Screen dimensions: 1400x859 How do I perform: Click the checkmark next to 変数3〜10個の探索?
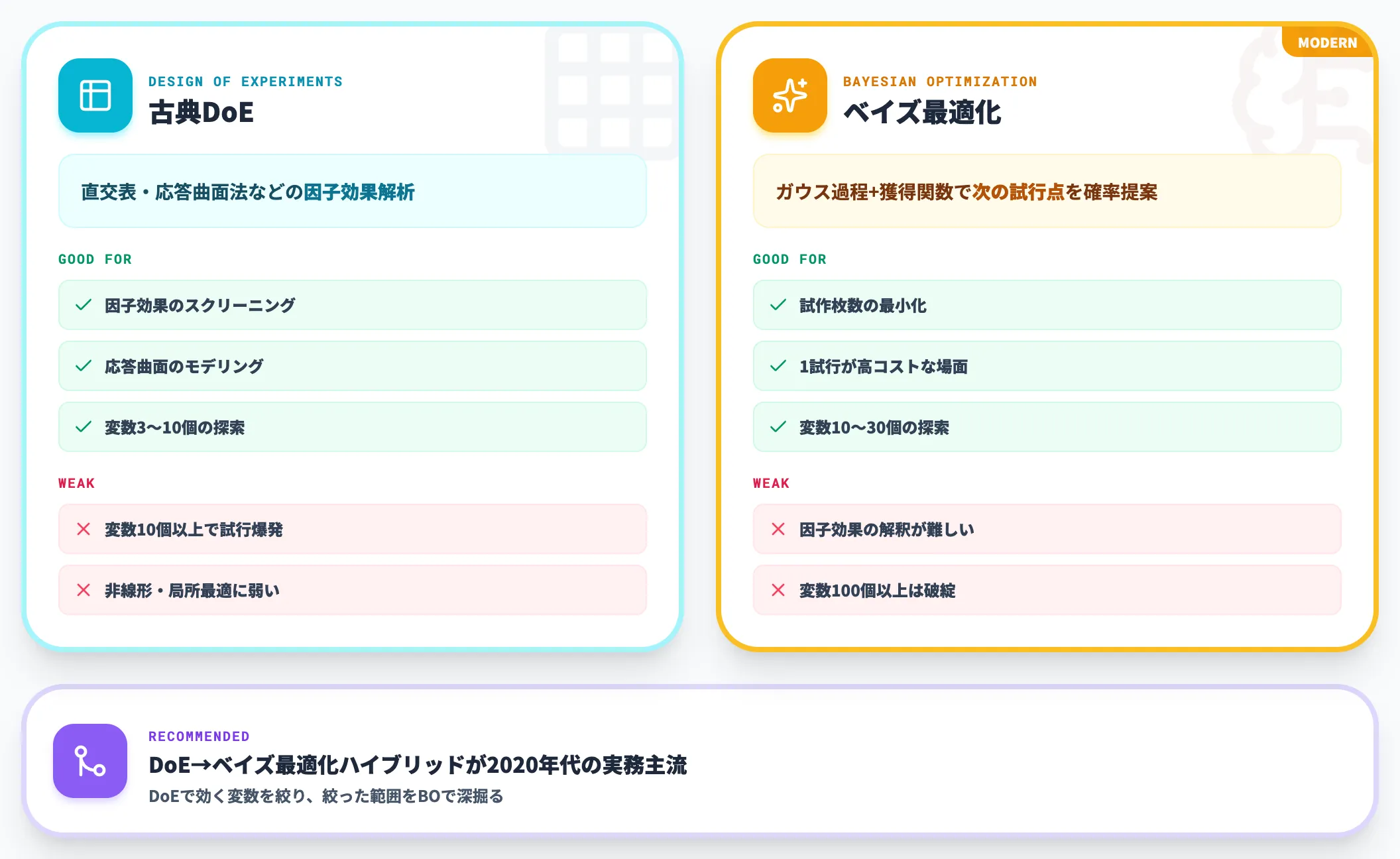(84, 427)
